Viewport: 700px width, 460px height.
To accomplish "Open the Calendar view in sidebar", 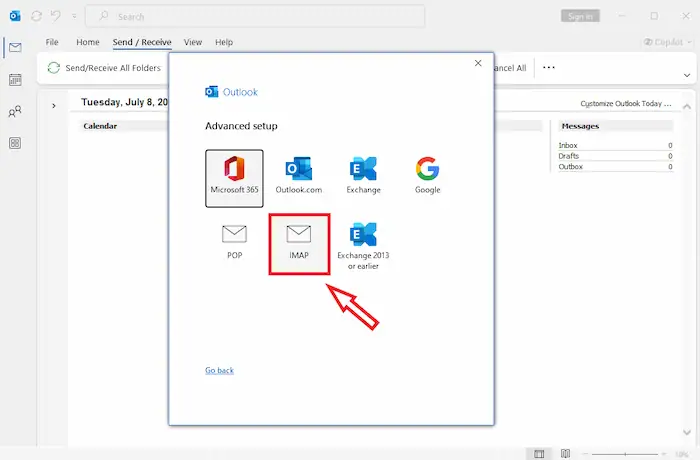I will tap(15, 80).
